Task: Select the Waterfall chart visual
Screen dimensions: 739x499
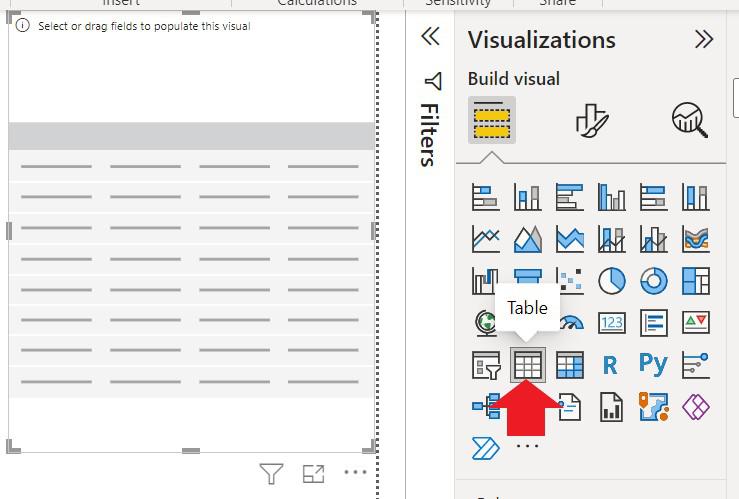Action: (485, 280)
